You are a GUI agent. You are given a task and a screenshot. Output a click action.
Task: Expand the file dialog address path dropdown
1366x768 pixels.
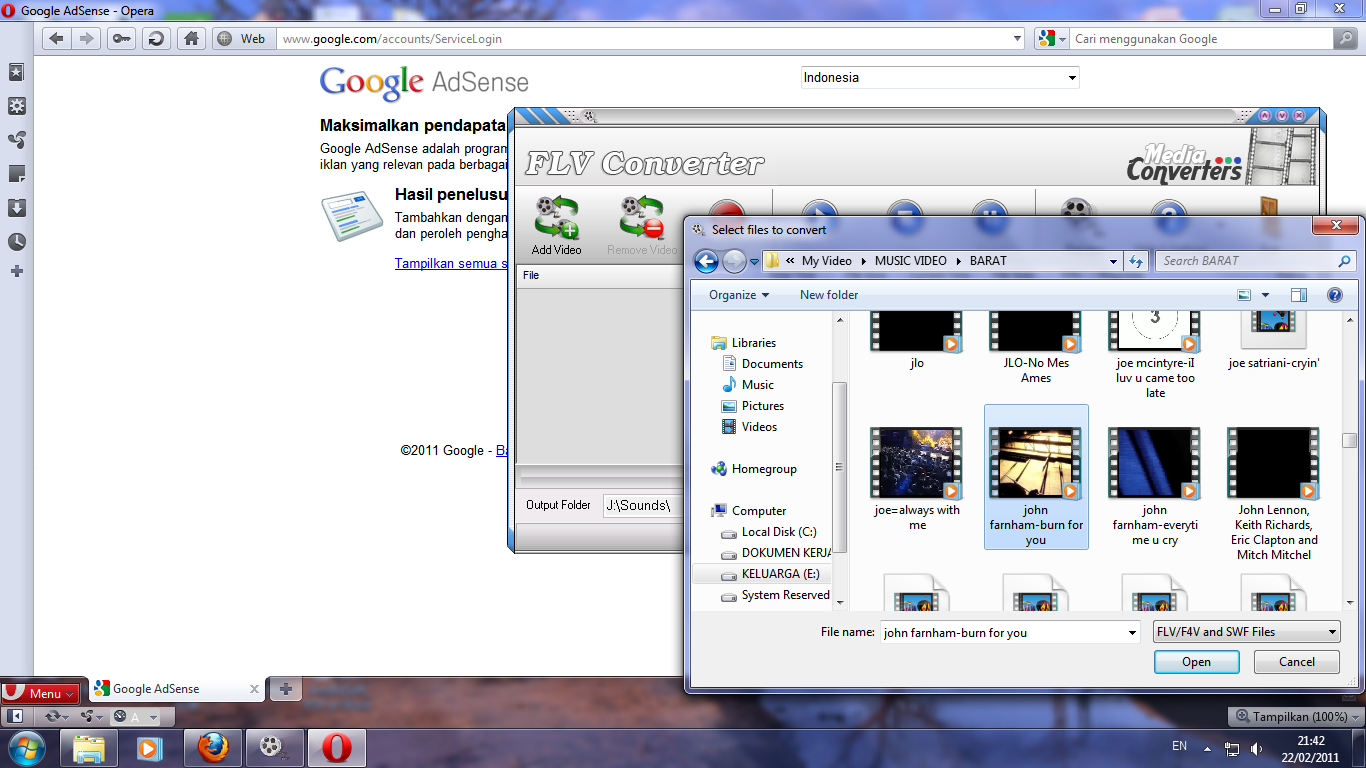coord(1113,261)
